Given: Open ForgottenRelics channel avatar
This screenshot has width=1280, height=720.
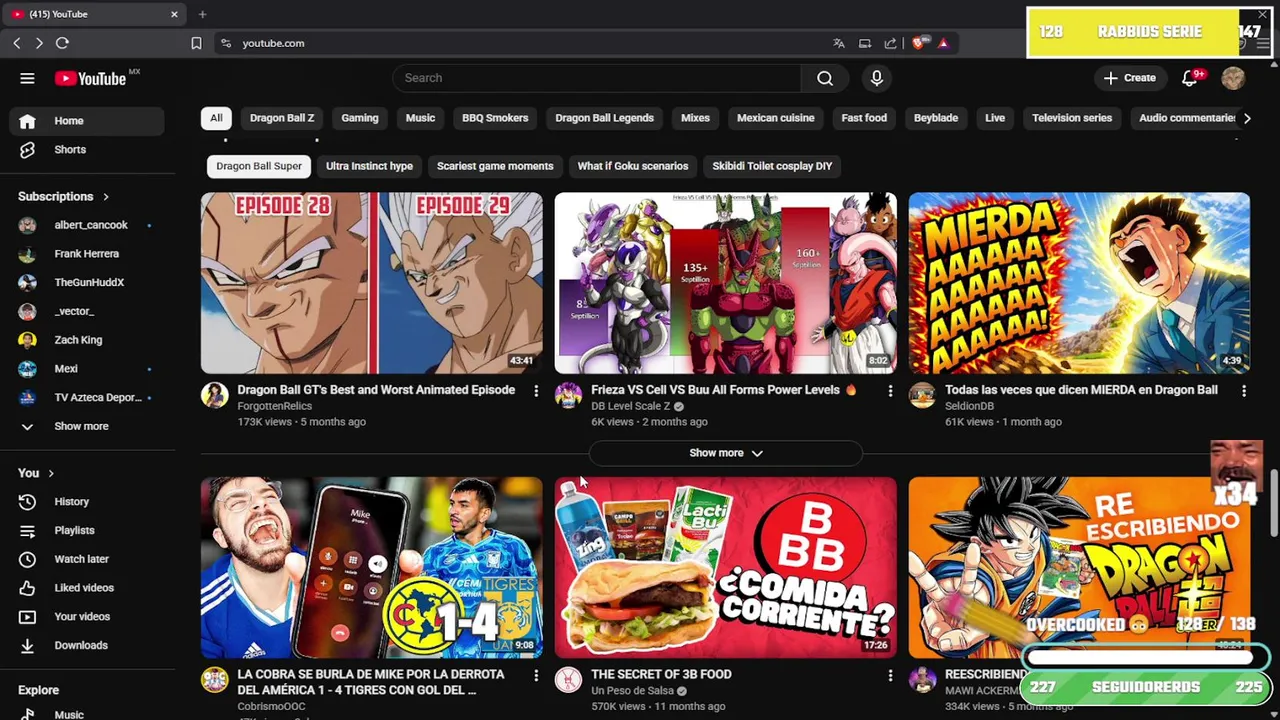Looking at the screenshot, I should [x=214, y=395].
